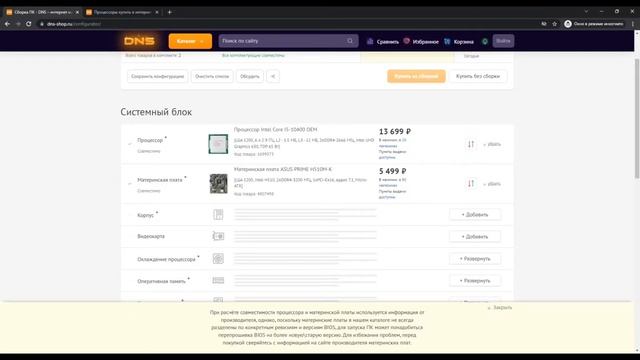Collapse the Процессор row chevron

(x=130, y=144)
